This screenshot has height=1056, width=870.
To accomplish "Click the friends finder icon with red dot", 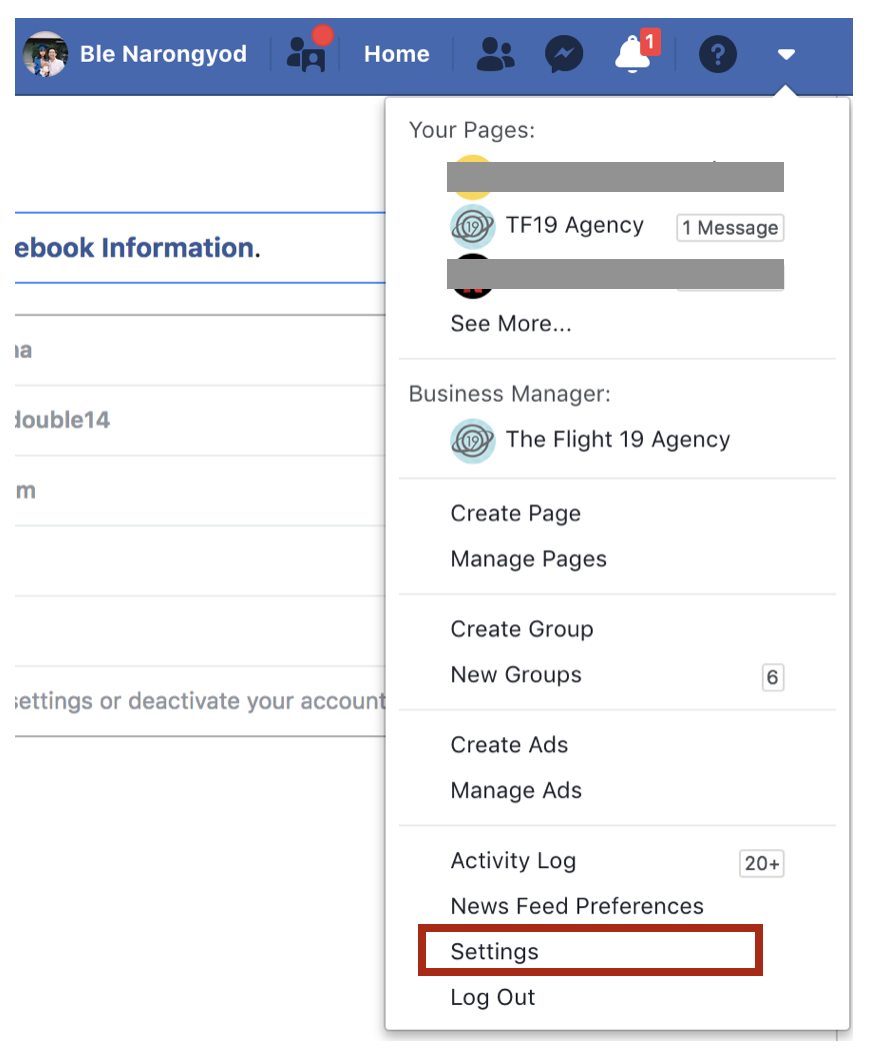I will point(308,51).
